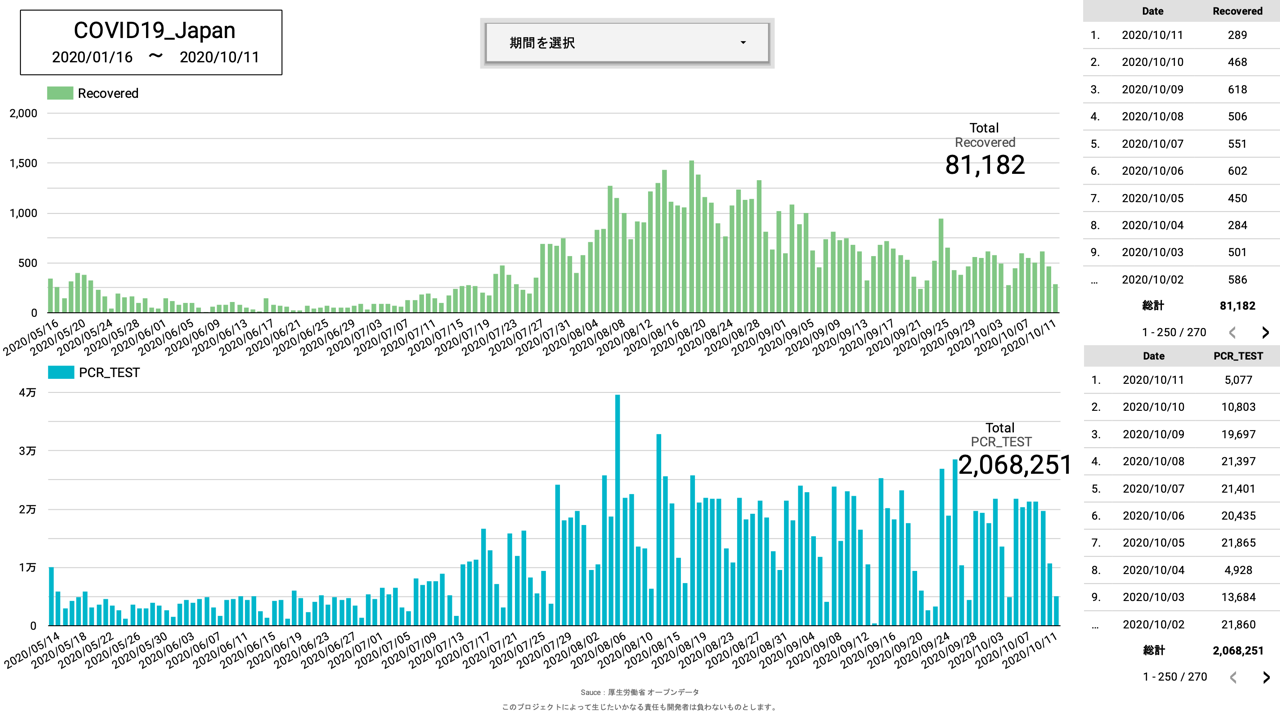Sort by the Recovered column header
This screenshot has width=1280, height=720.
[x=1237, y=11]
